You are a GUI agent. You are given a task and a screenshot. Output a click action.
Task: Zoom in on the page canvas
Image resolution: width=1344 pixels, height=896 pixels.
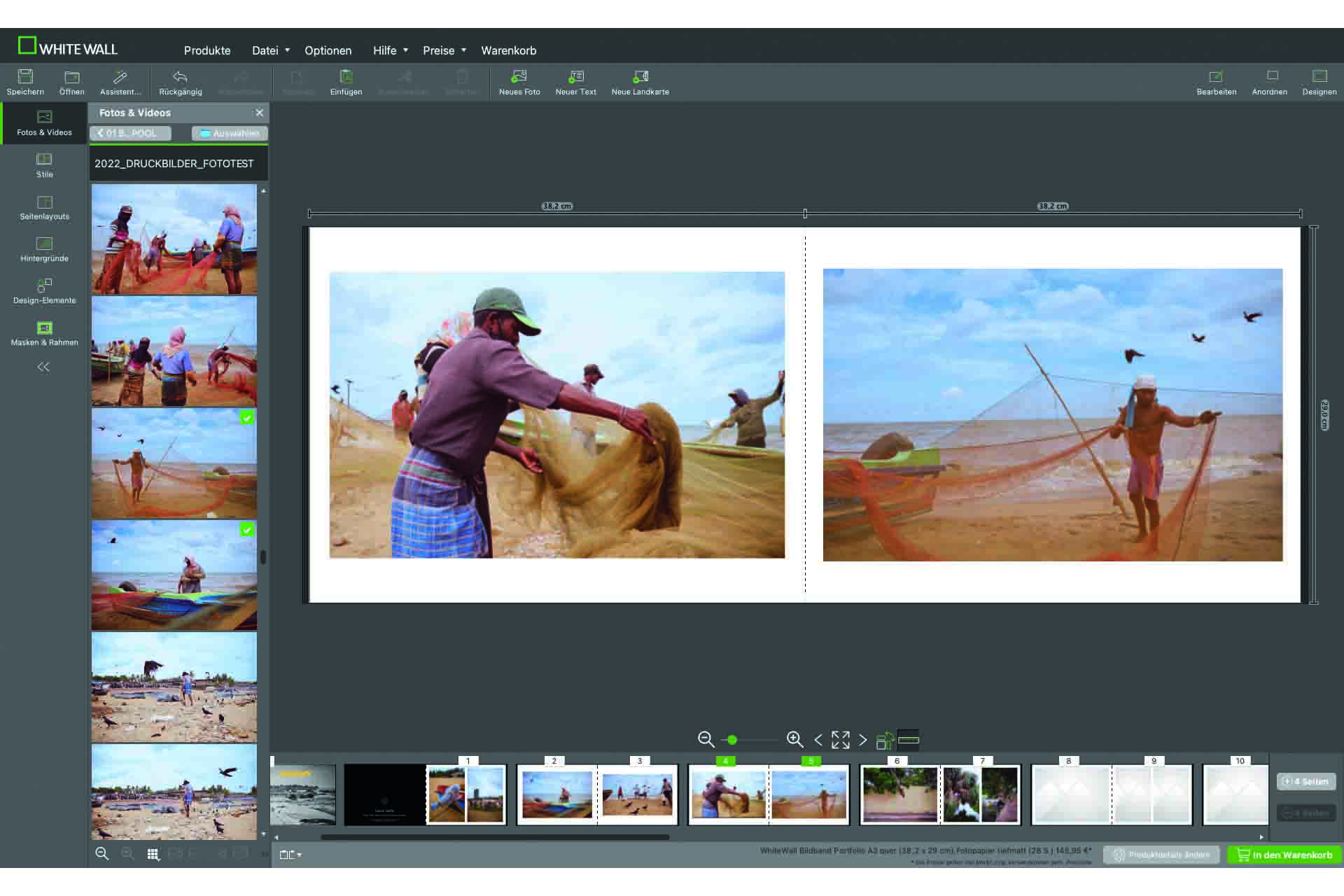pyautogui.click(x=794, y=739)
